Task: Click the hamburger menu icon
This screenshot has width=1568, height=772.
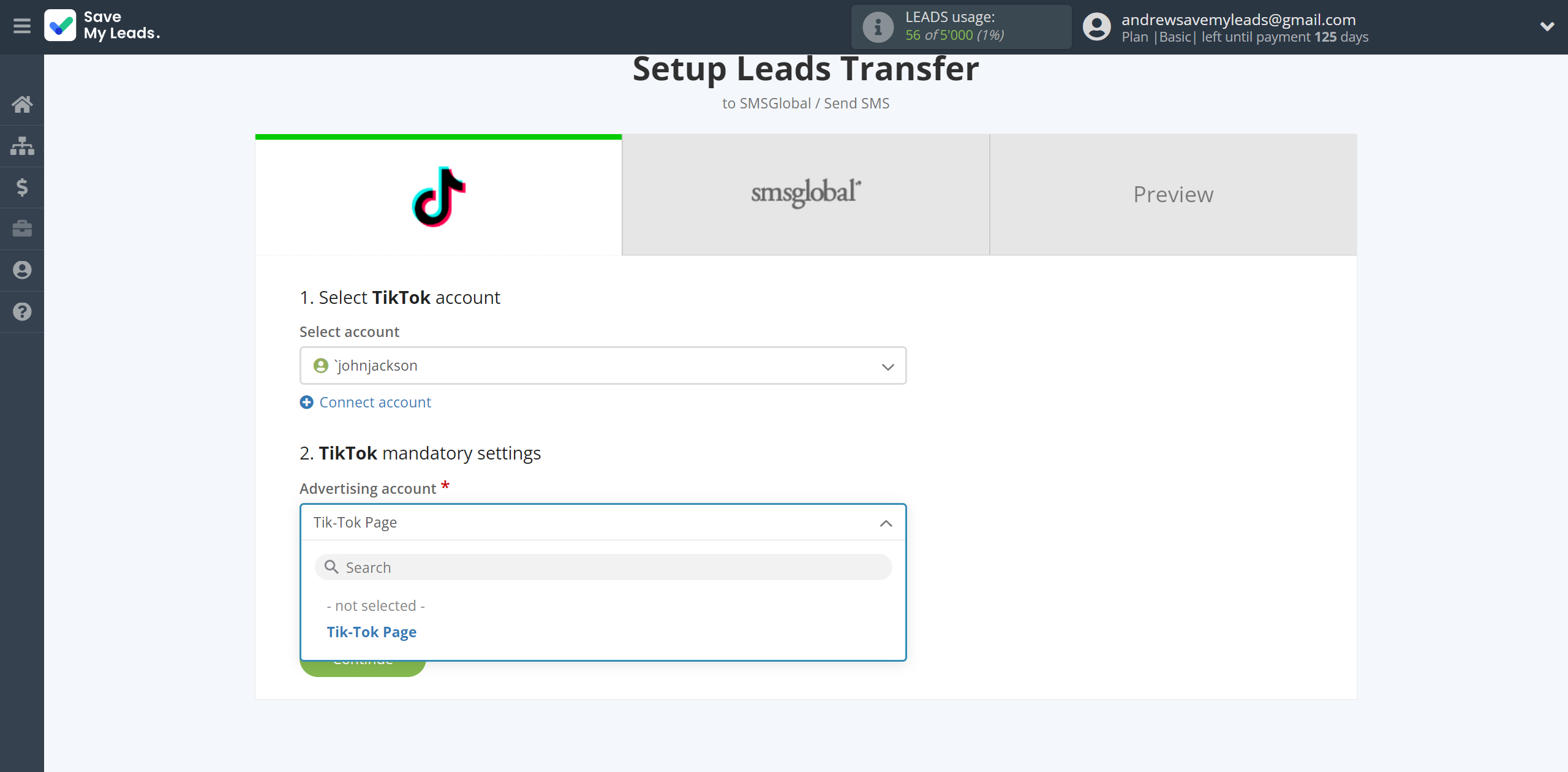Action: (x=22, y=26)
